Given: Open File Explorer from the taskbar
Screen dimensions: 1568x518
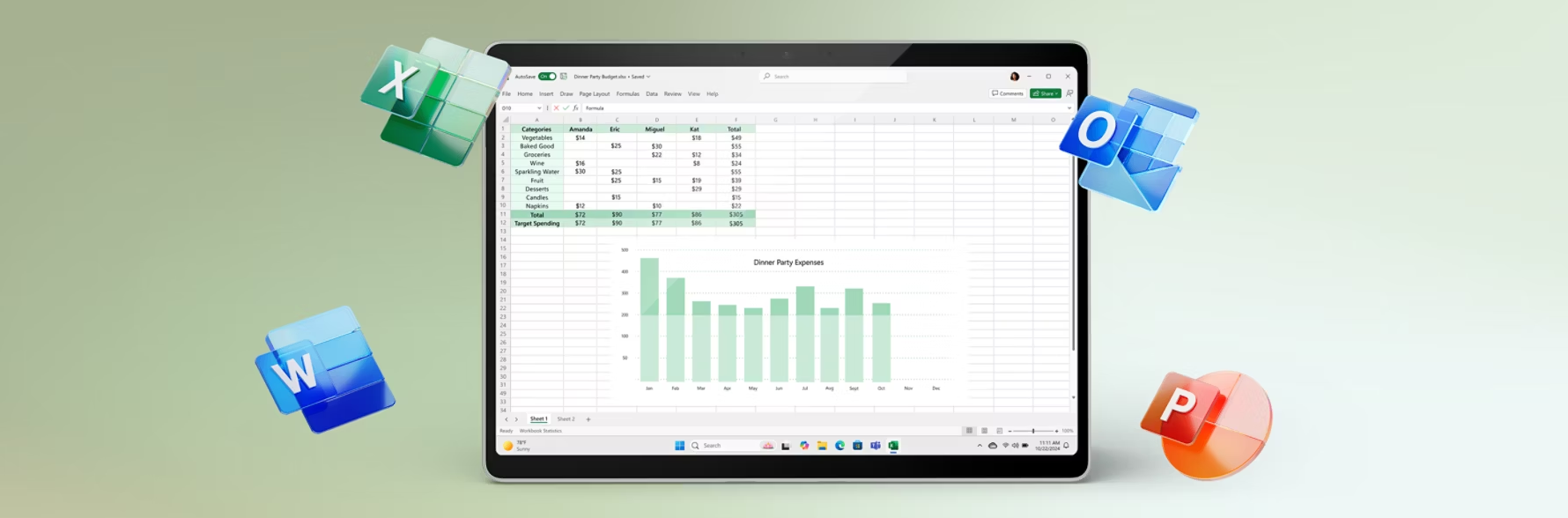Looking at the screenshot, I should tap(822, 446).
